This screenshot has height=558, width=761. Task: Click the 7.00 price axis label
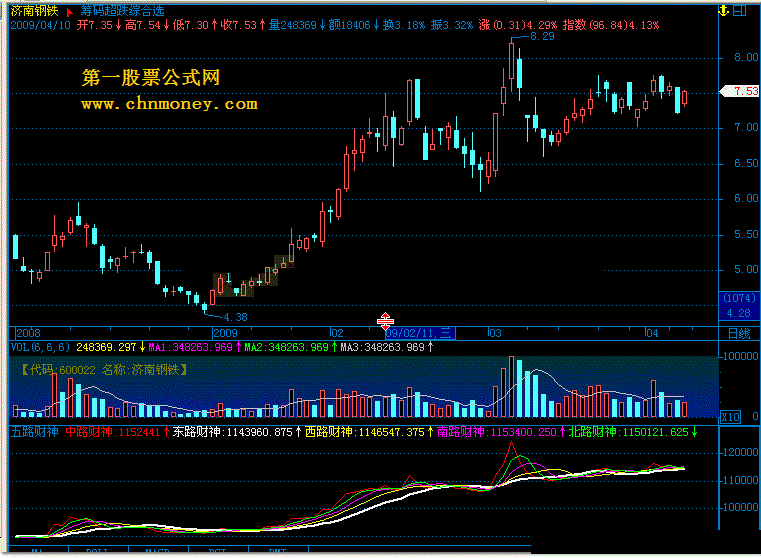746,128
